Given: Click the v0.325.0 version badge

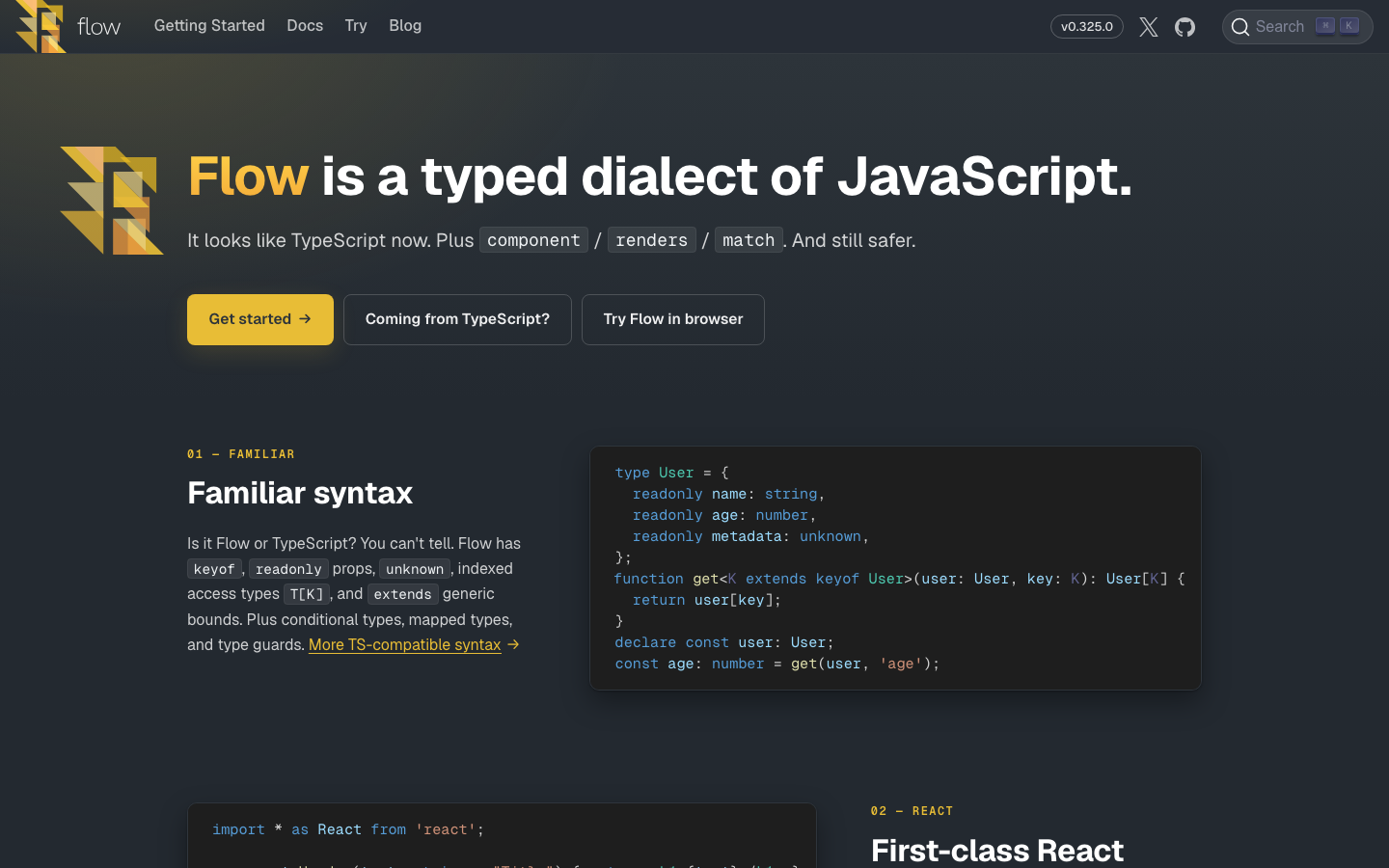Looking at the screenshot, I should pos(1087,27).
